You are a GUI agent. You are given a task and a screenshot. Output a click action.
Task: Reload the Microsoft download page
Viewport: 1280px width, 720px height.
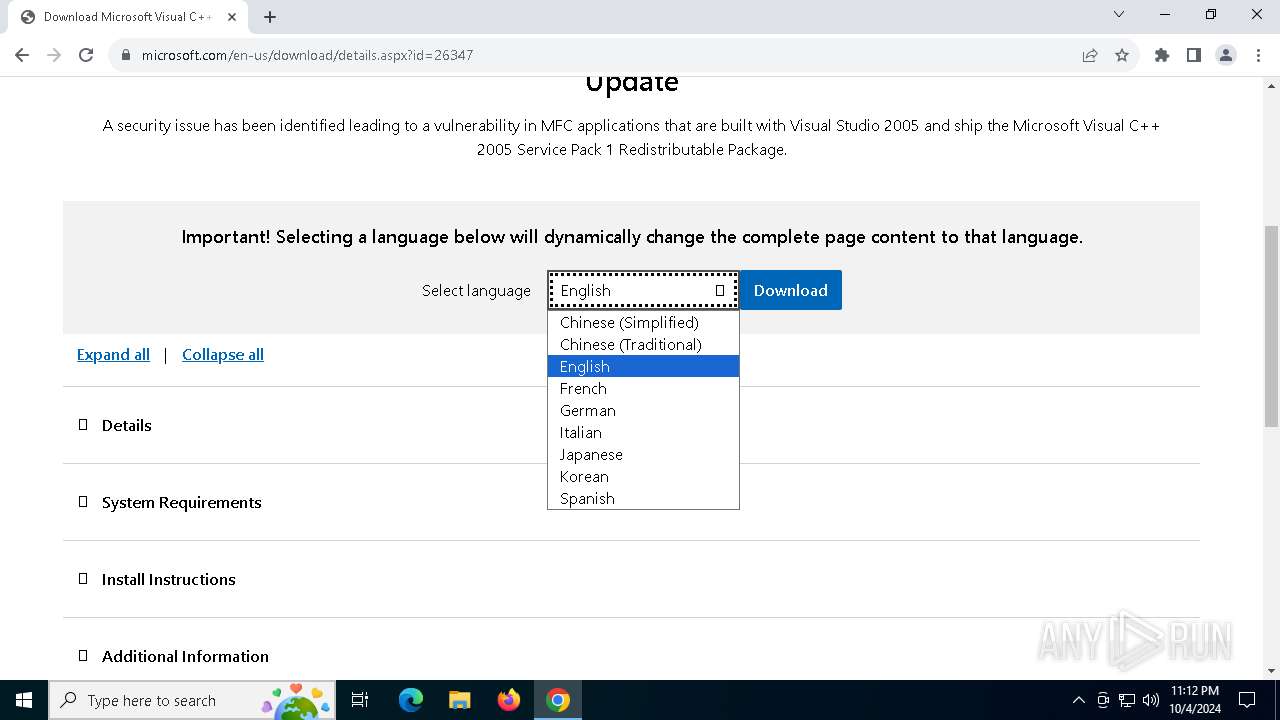point(86,55)
